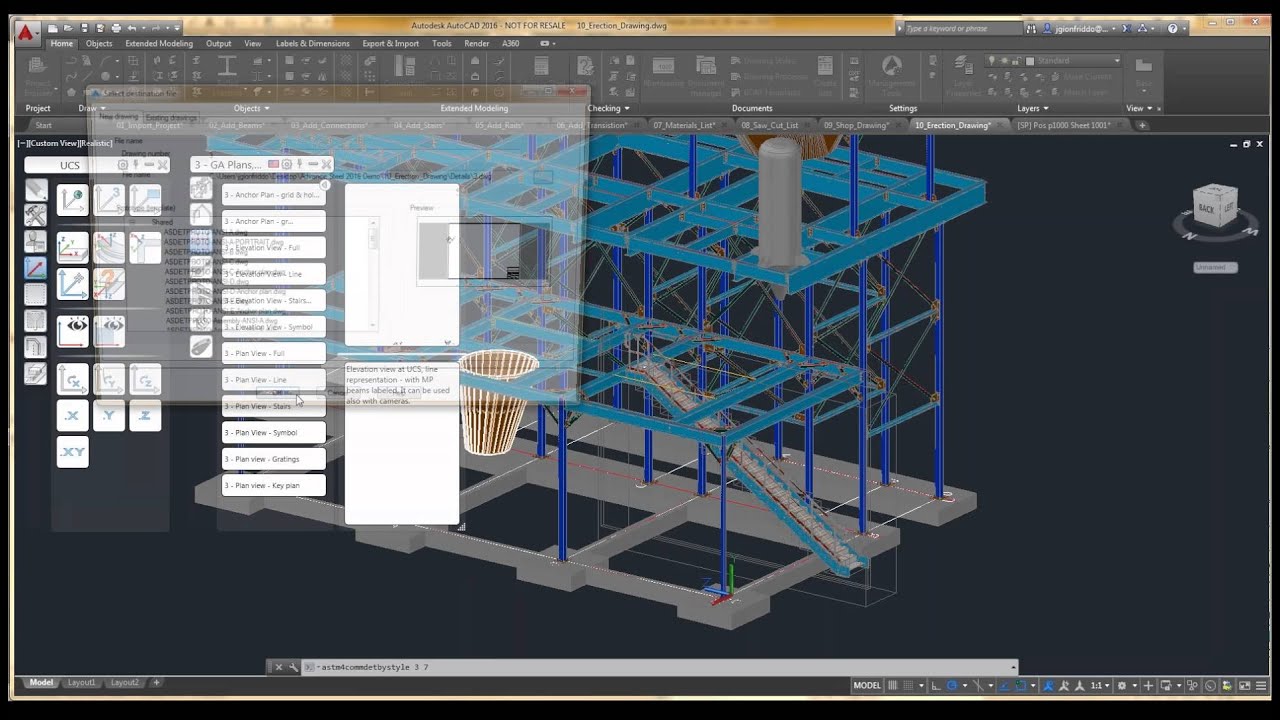Viewport: 1280px width, 720px height.
Task: Click the .XY point filter button
Action: pyautogui.click(x=72, y=452)
